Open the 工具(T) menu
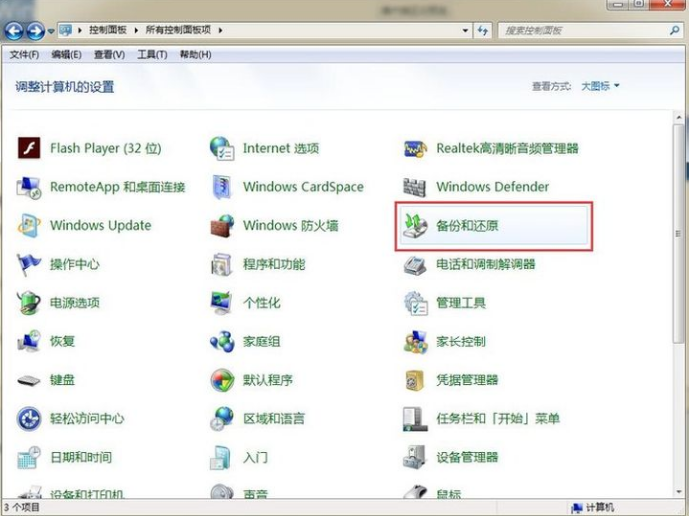Screen dimensions: 689x516 click(152, 55)
